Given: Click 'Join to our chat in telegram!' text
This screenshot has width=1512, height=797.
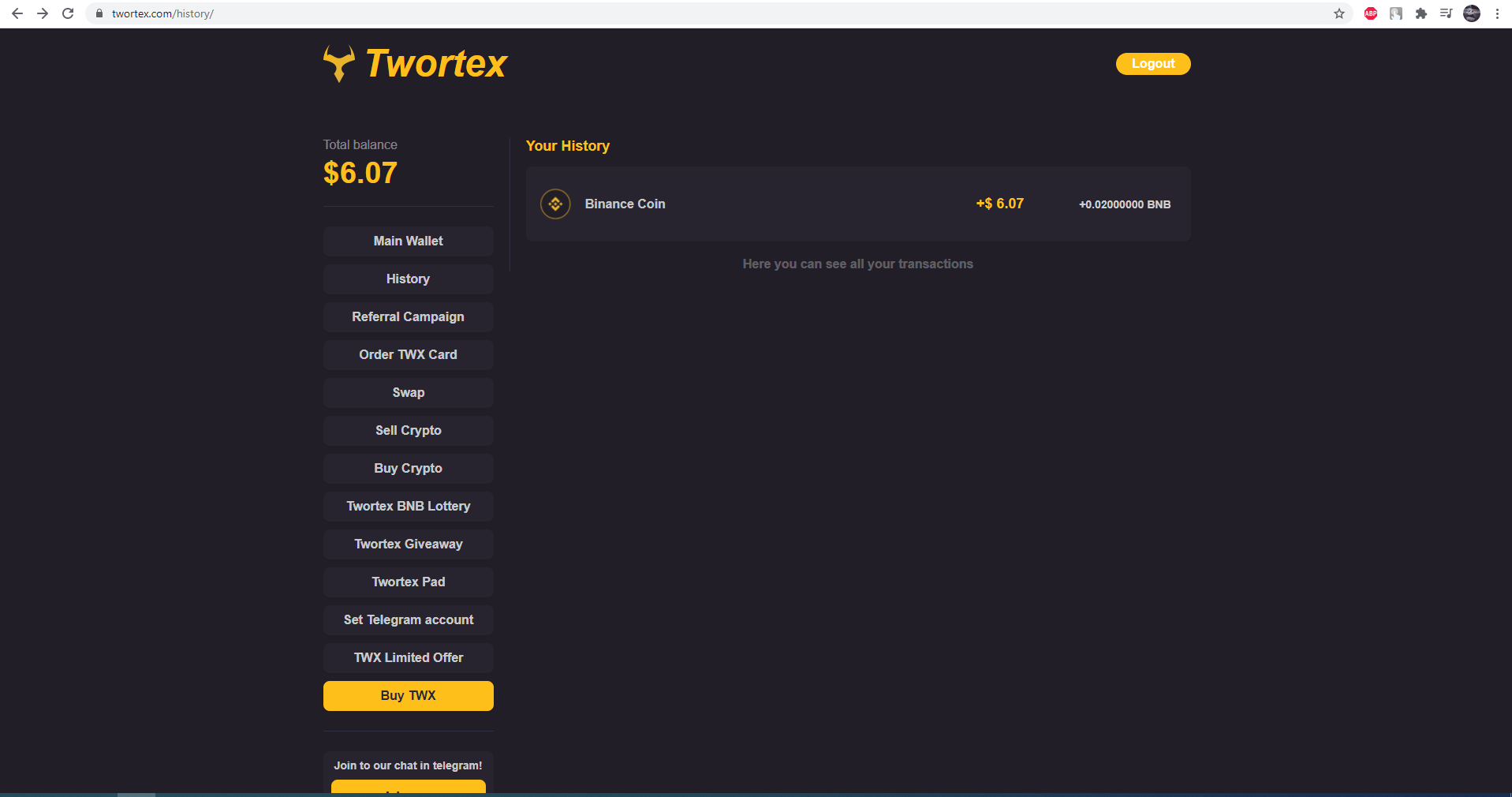Looking at the screenshot, I should (x=408, y=765).
